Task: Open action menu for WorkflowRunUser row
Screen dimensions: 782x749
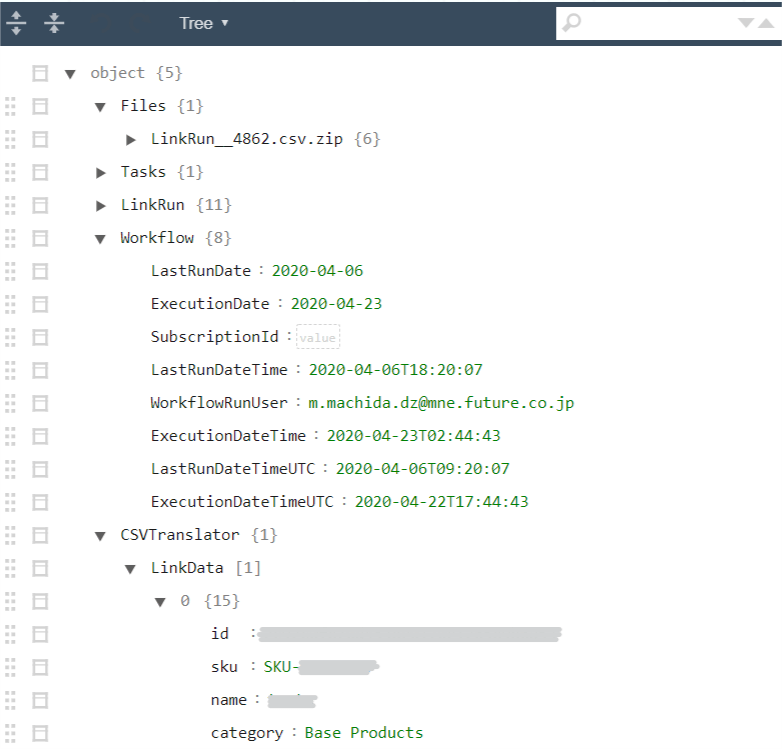Action: [40, 403]
